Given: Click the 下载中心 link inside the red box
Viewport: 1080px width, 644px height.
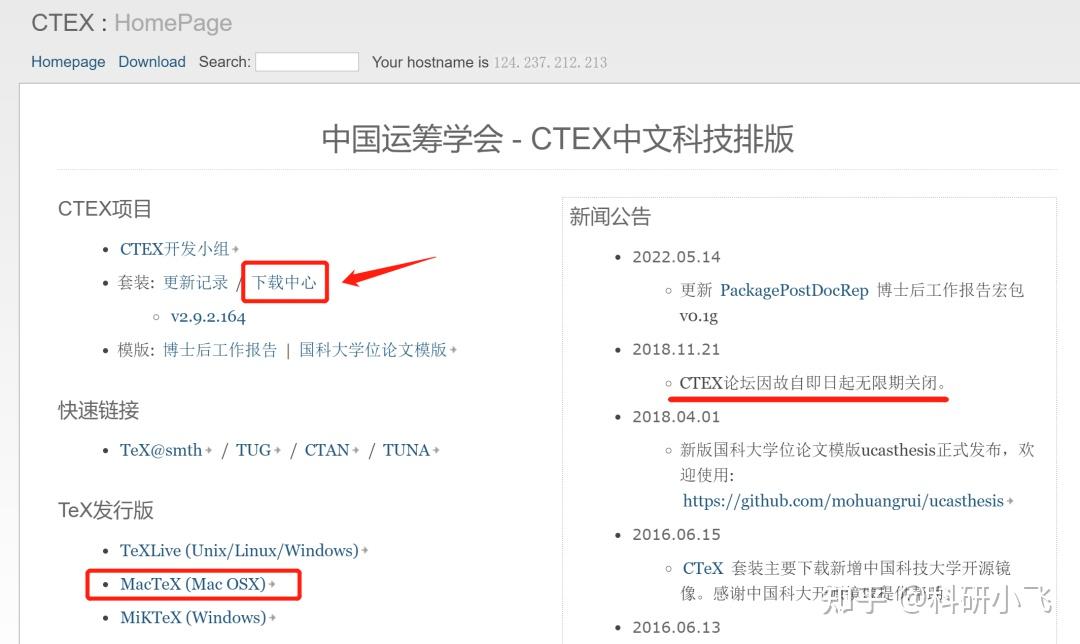Looking at the screenshot, I should coord(283,282).
